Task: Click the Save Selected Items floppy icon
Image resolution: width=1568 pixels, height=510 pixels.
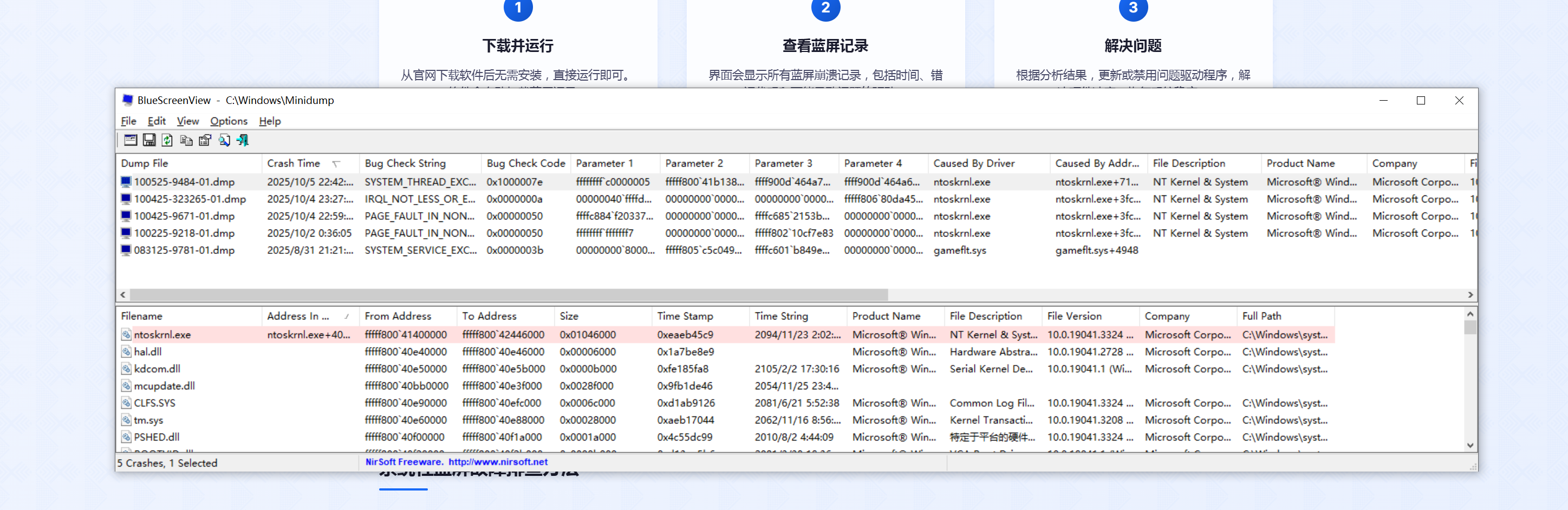Action: 148,140
